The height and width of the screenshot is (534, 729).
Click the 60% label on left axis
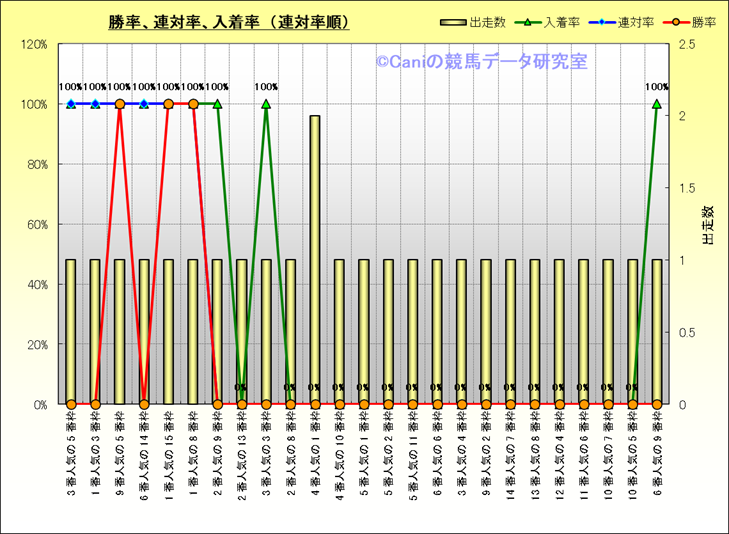pos(38,225)
